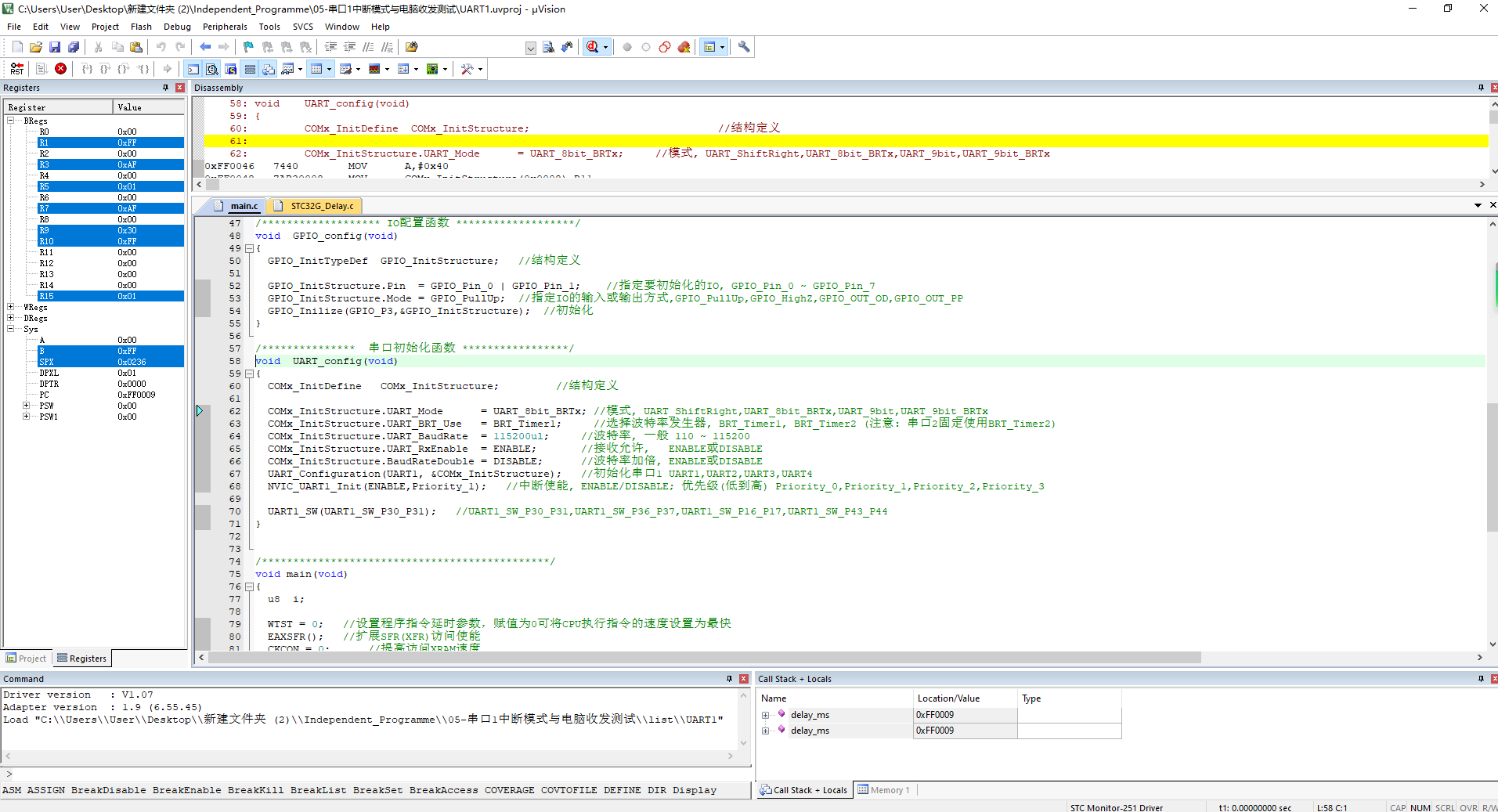The width and height of the screenshot is (1498, 812).
Task: Open the Toolbox dropdown arrow
Action: (x=480, y=69)
